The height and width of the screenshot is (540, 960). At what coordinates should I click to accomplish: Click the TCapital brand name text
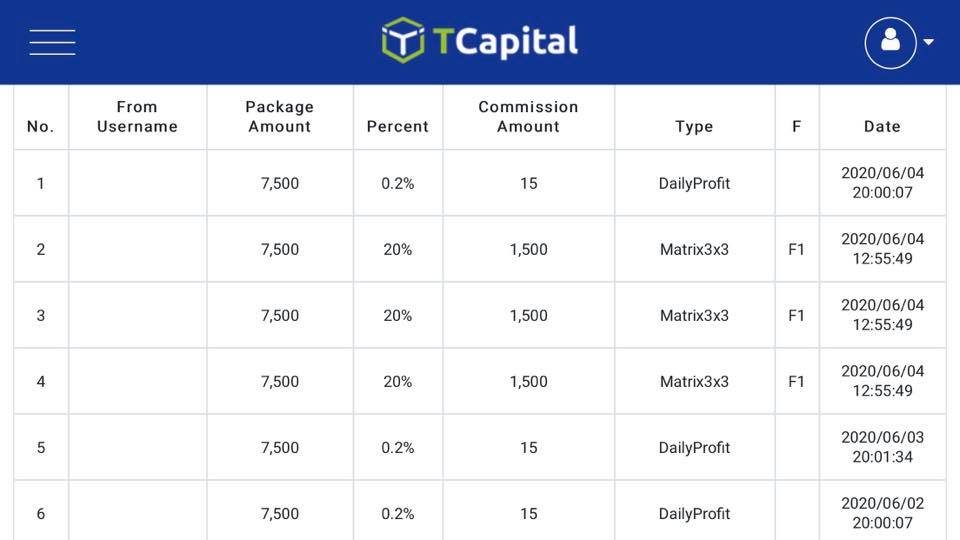505,41
